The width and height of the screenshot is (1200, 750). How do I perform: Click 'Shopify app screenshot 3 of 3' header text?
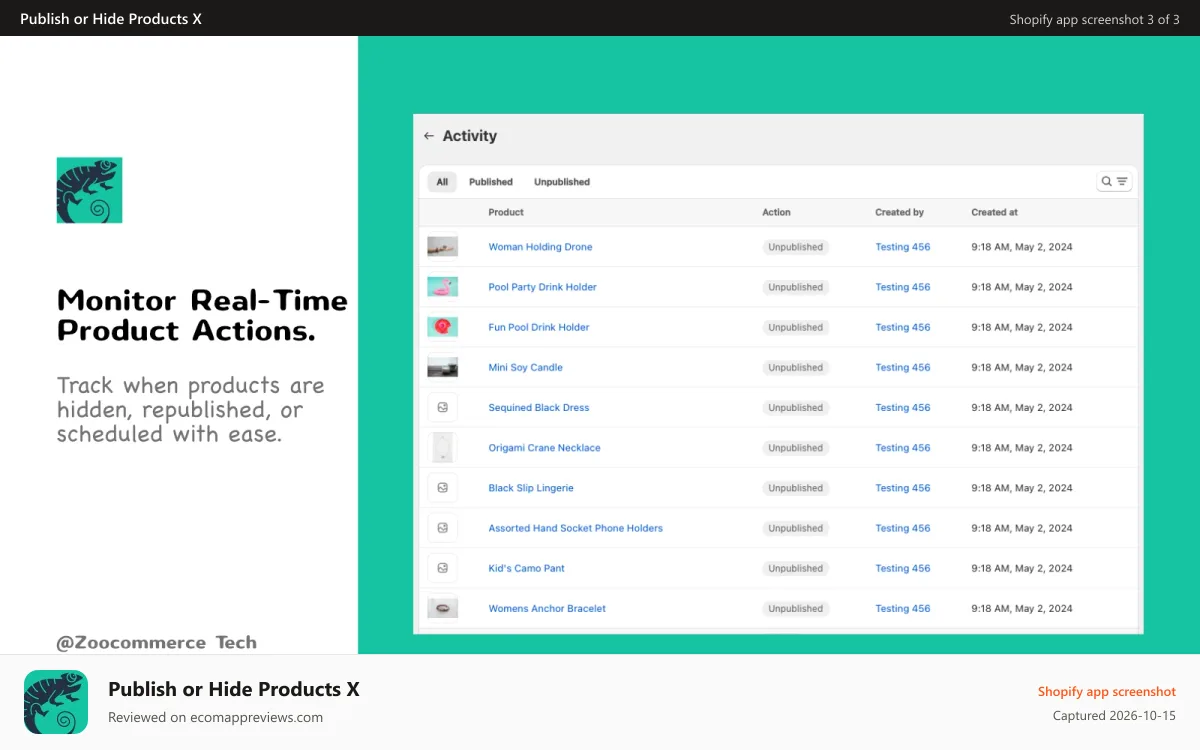(1095, 19)
